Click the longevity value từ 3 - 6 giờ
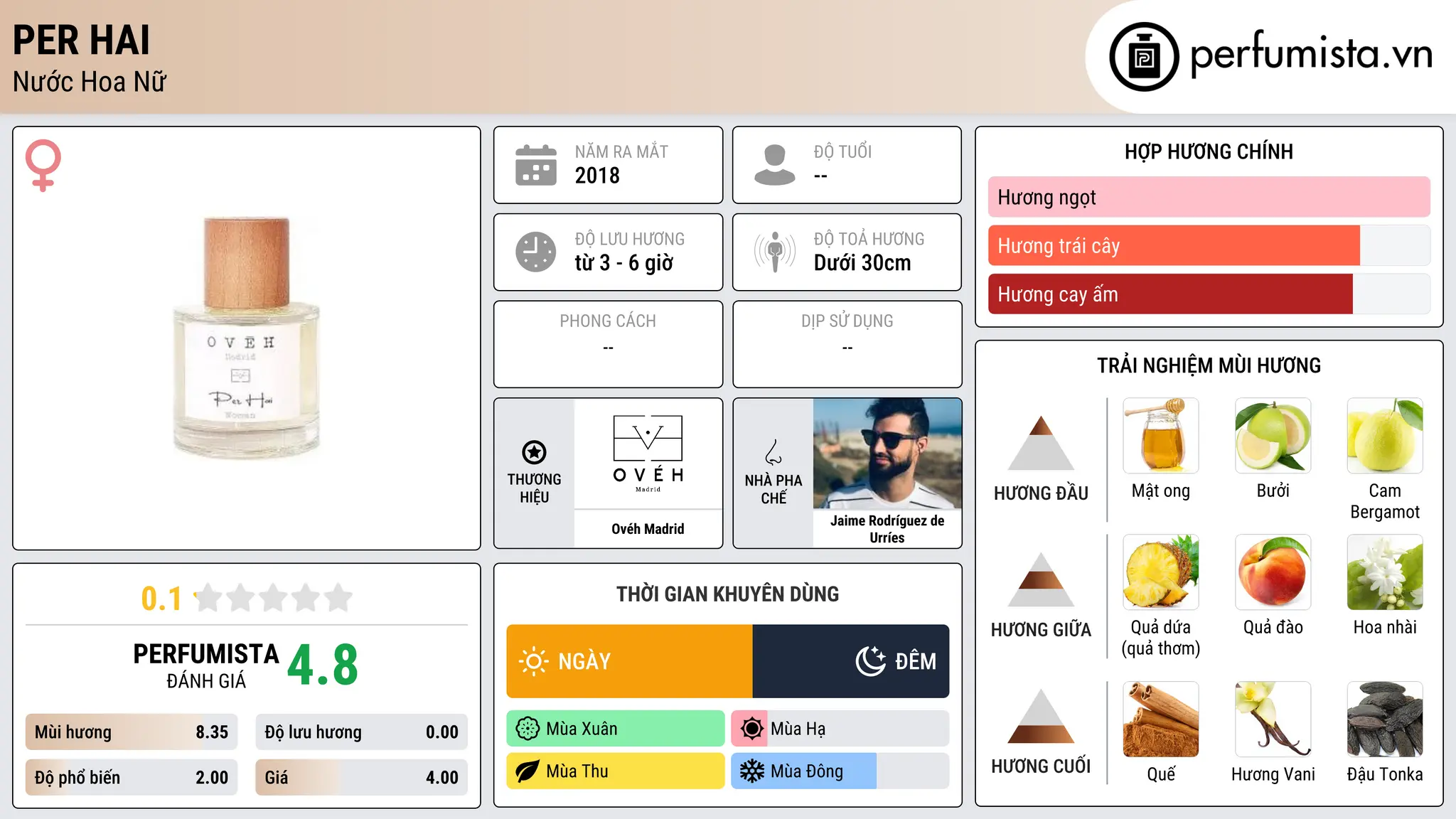The height and width of the screenshot is (819, 1456). pos(624,263)
